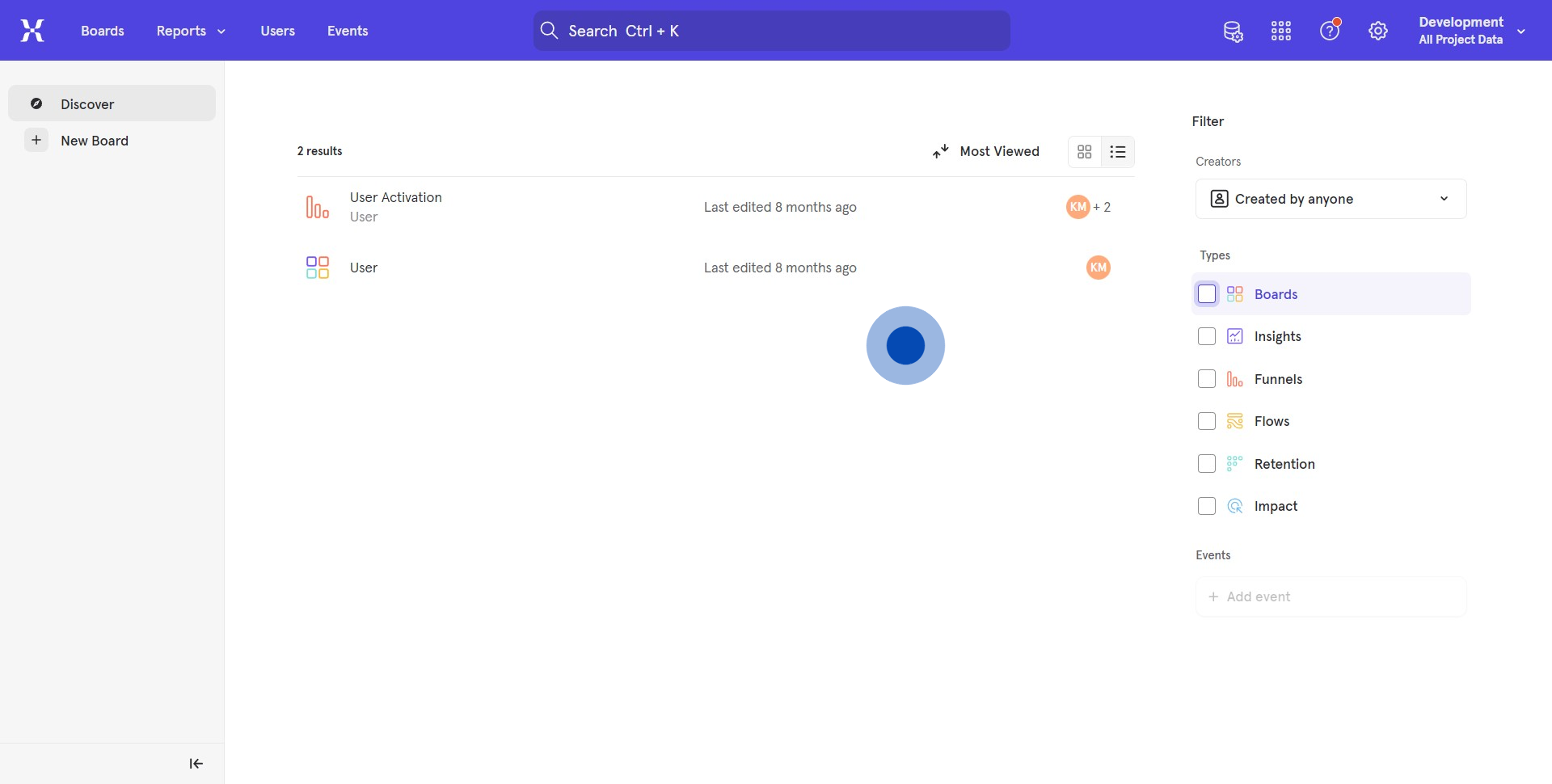Collapse the left sidebar
The height and width of the screenshot is (784, 1552).
coord(196,764)
